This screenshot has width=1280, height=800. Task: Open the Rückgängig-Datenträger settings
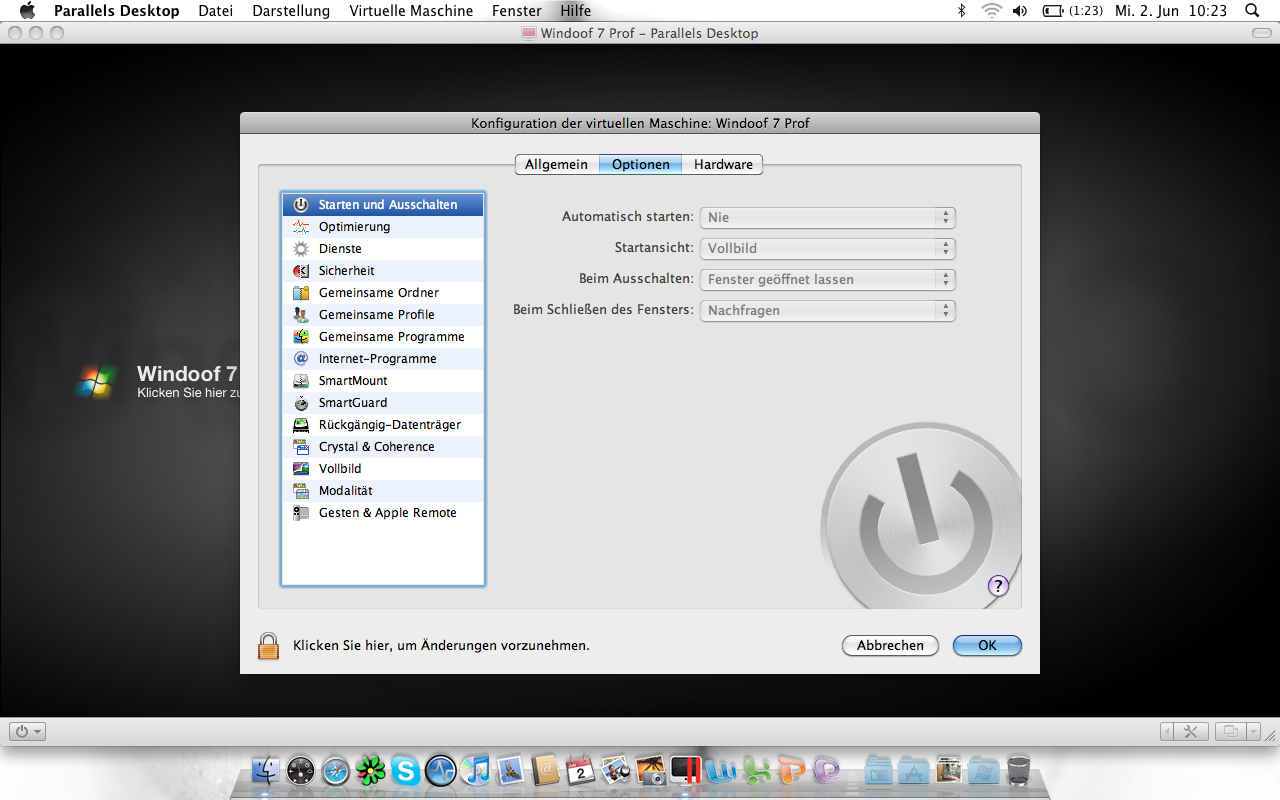383,424
